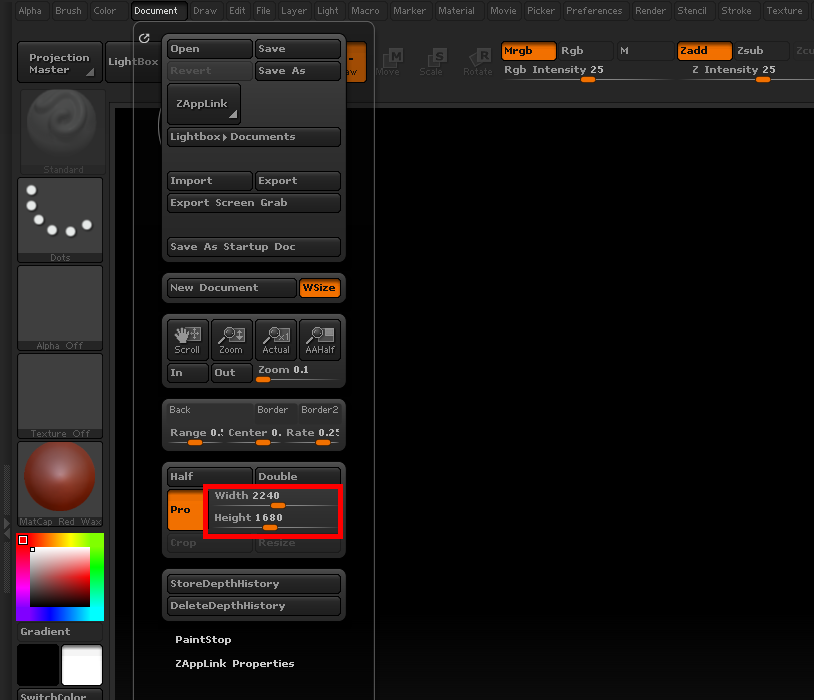The width and height of the screenshot is (814, 700).
Task: Click Save As Startup Doc
Action: 254,247
